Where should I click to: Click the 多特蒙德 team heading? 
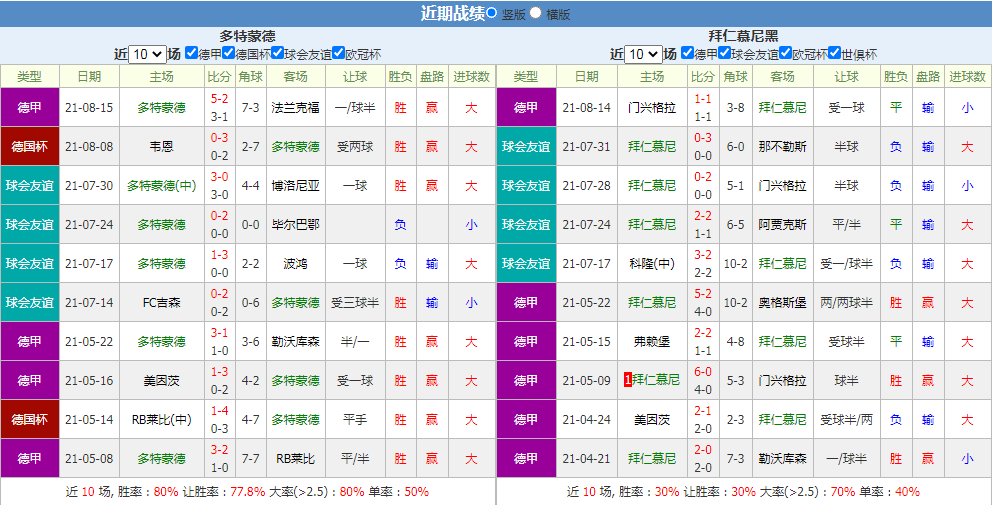[x=248, y=36]
